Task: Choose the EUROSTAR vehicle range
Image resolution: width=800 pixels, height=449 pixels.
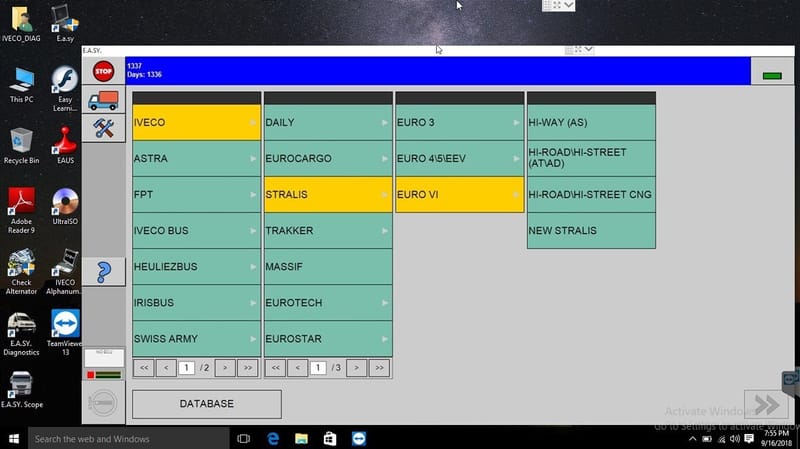Action: click(x=328, y=339)
